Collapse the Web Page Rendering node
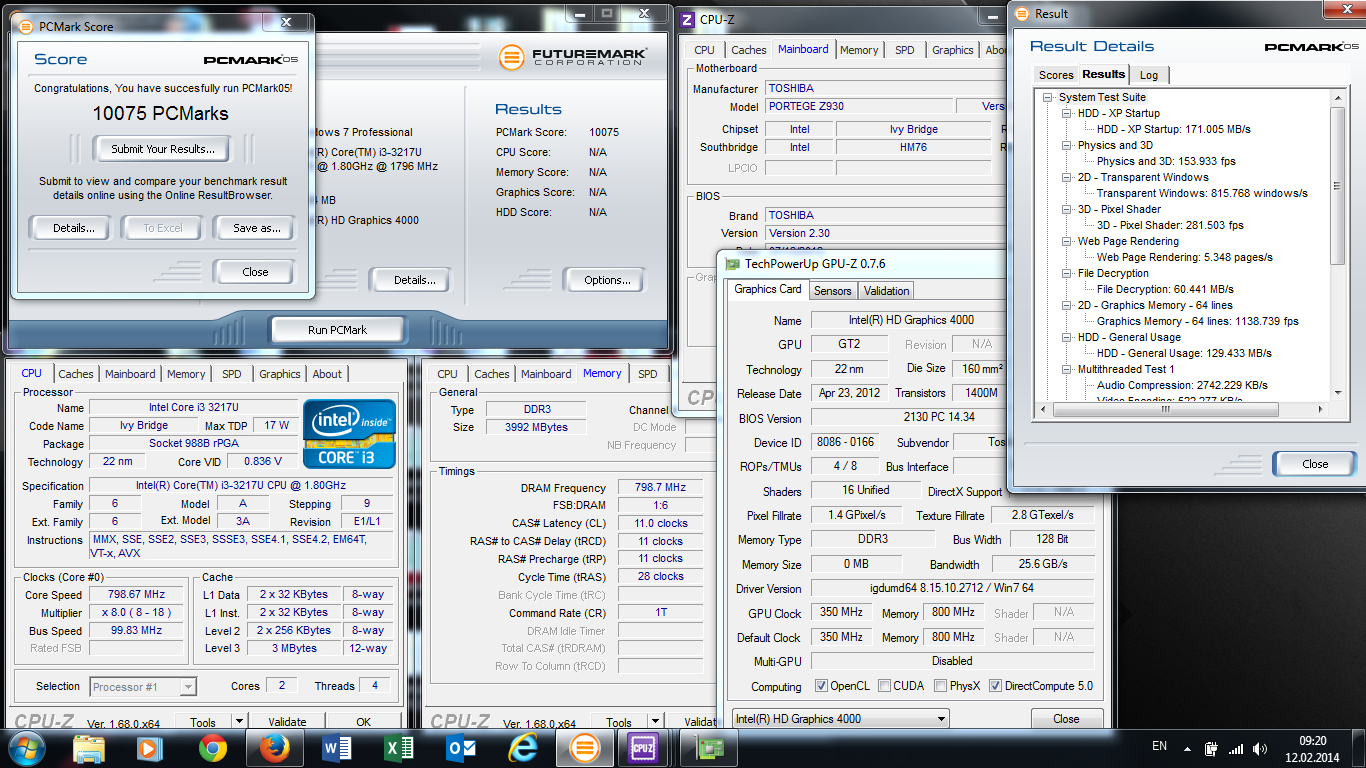Screen dimensions: 1366x768 coord(1067,241)
